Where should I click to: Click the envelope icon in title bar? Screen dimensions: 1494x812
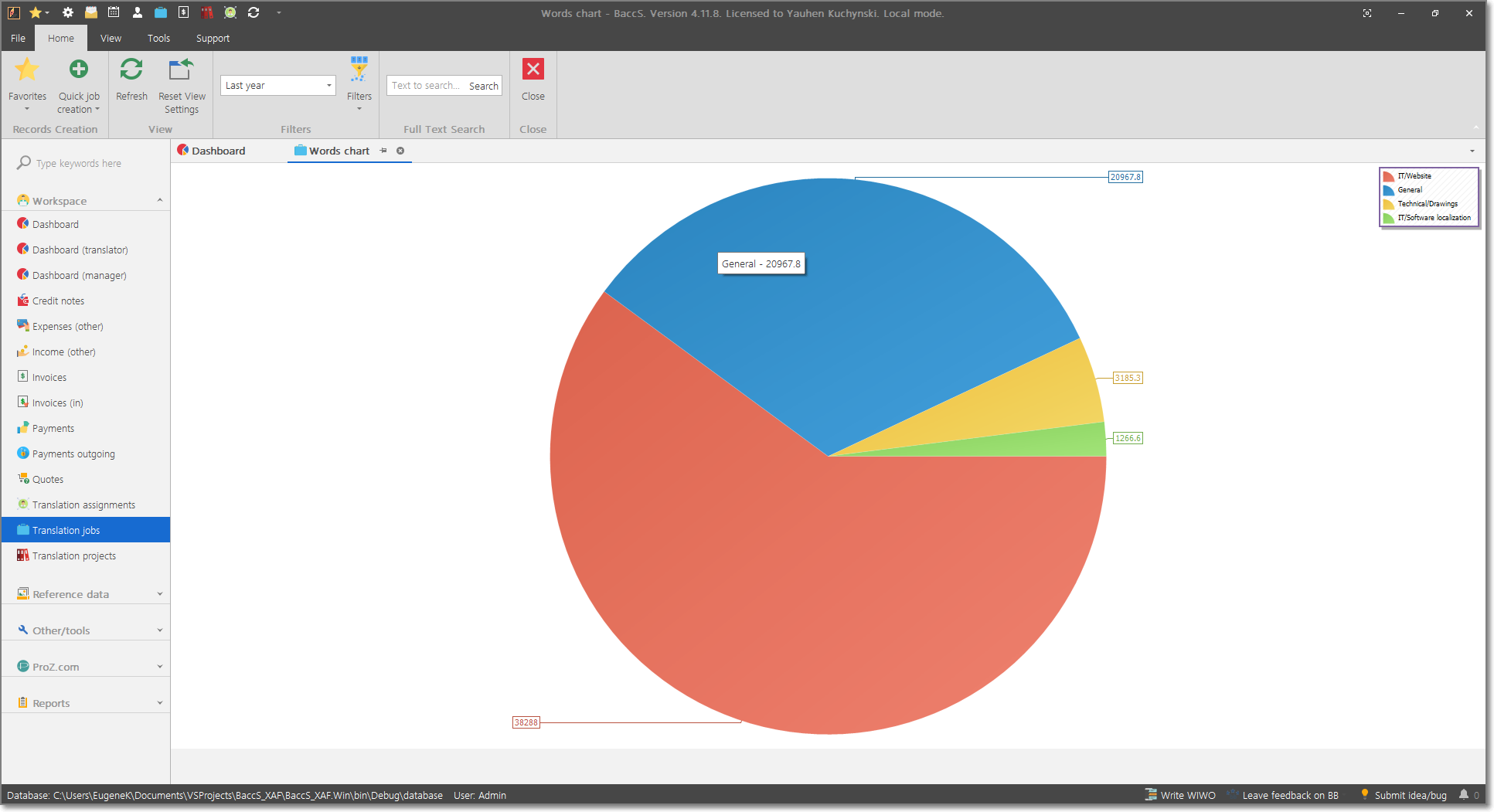coord(91,12)
